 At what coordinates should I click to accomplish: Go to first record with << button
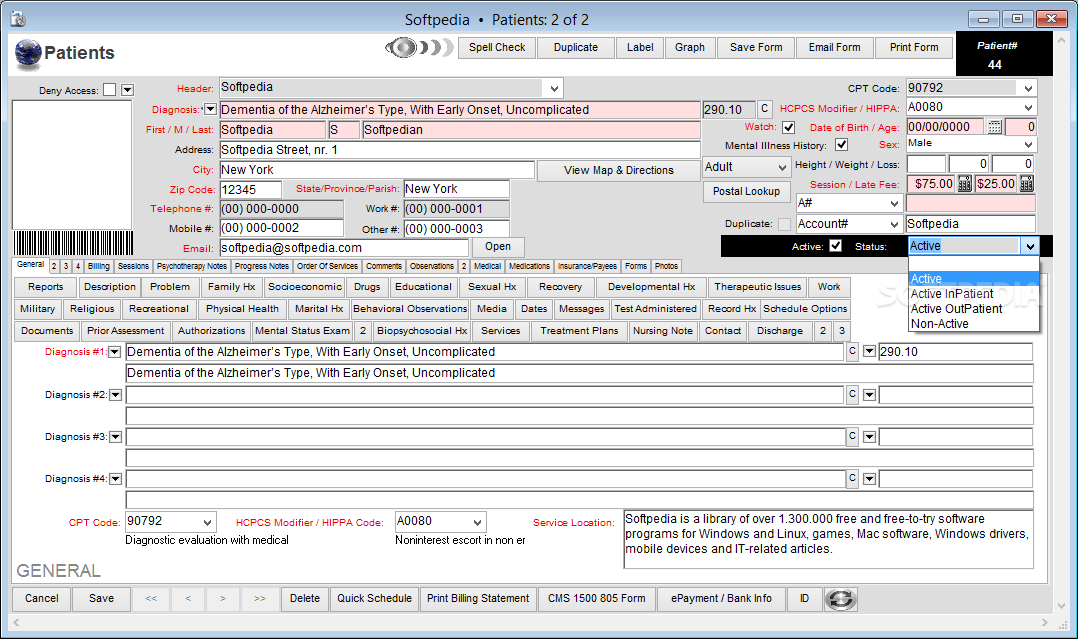click(151, 598)
